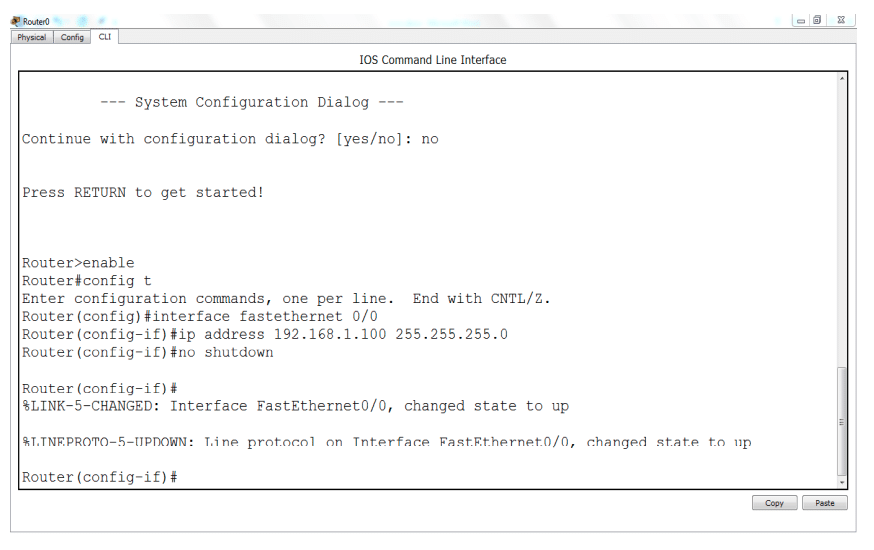
Task: Click the Router0 window icon
Action: 16,21
